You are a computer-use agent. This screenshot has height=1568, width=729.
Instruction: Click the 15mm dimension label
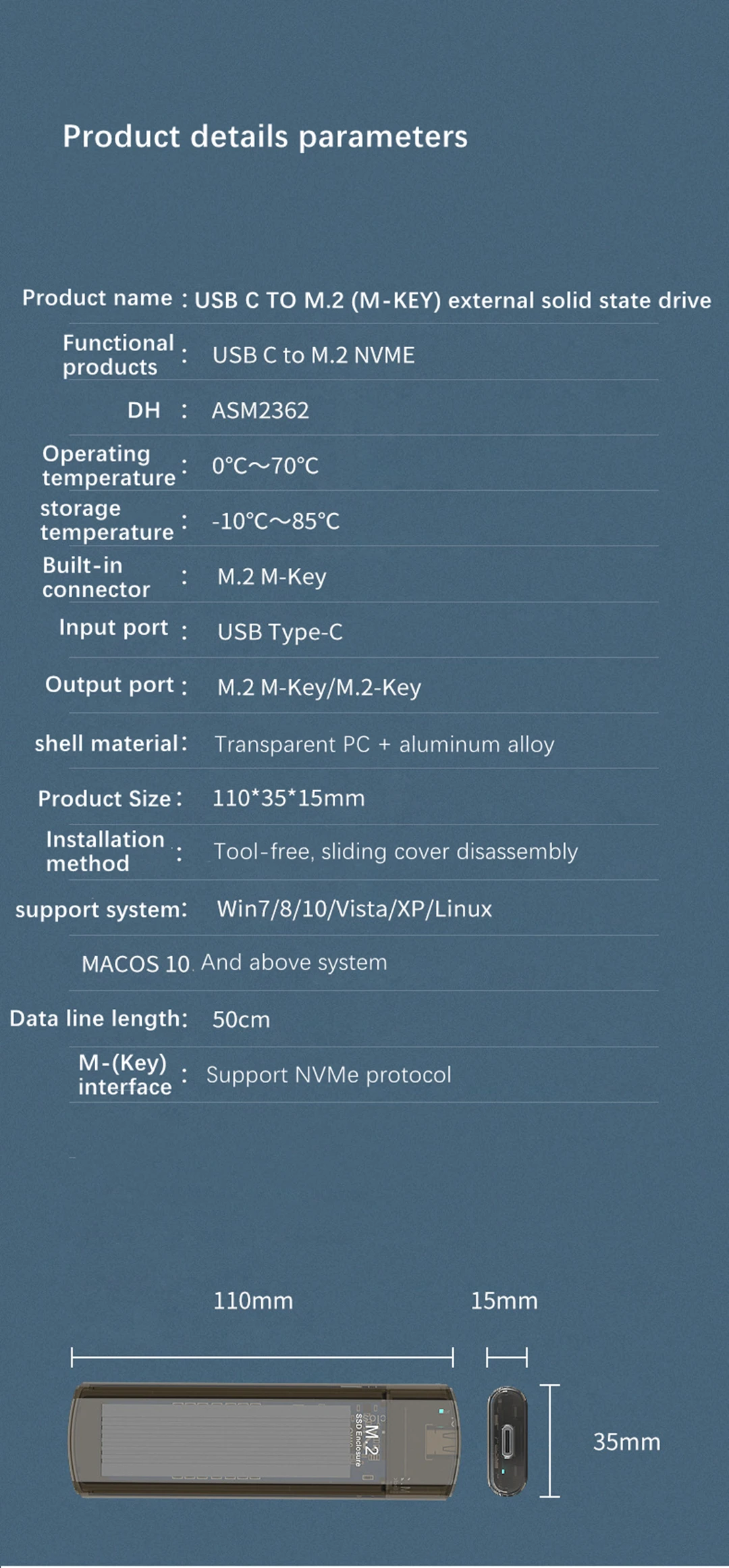(x=504, y=1301)
